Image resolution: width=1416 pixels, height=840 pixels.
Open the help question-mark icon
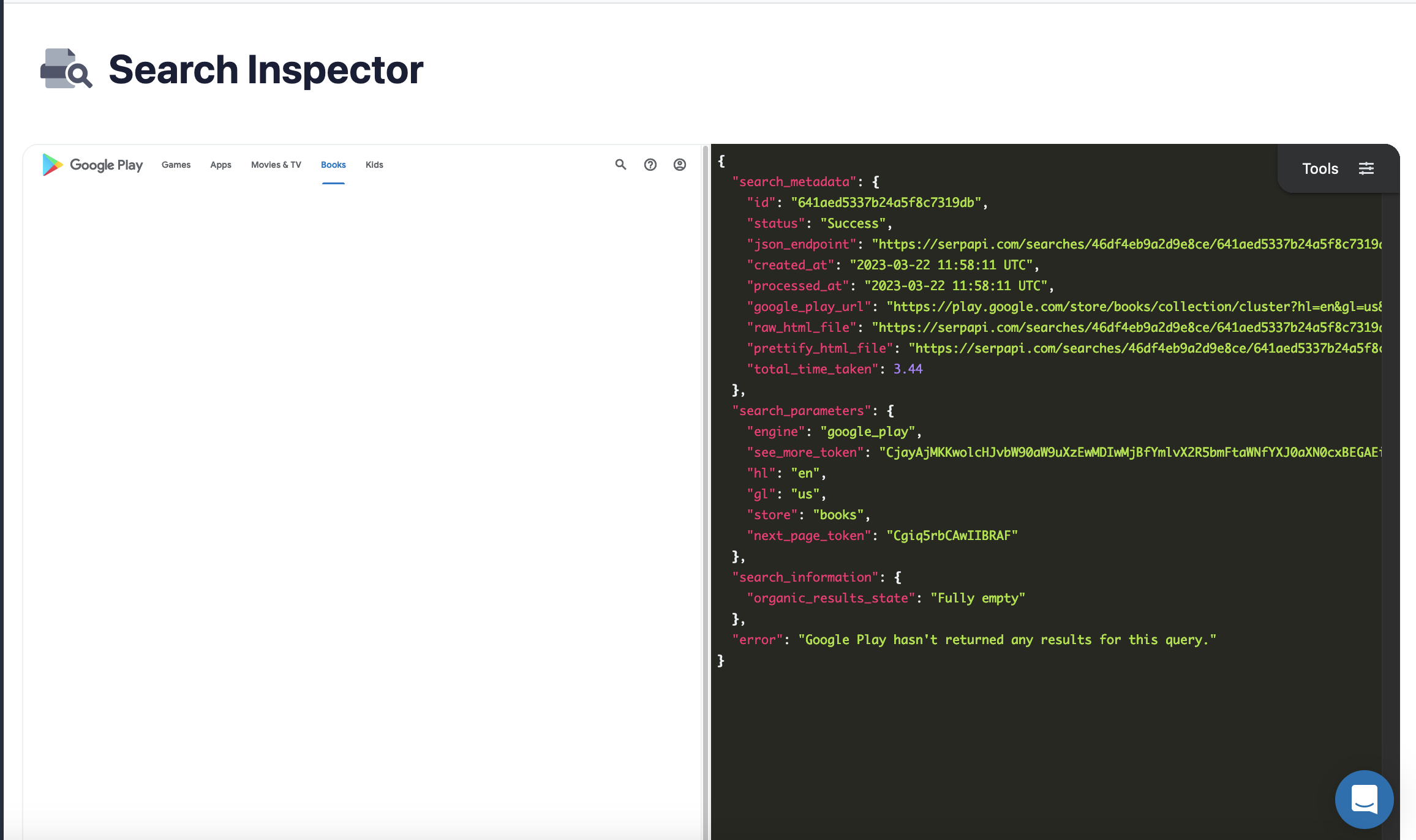click(650, 165)
